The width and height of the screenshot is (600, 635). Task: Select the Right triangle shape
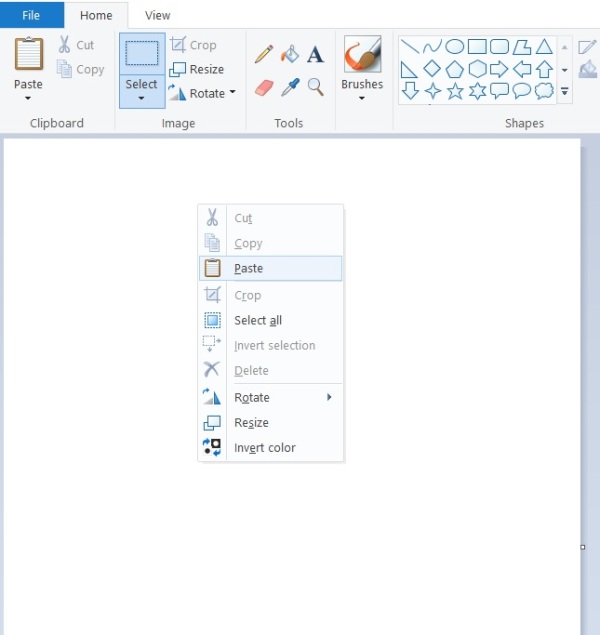tap(409, 70)
